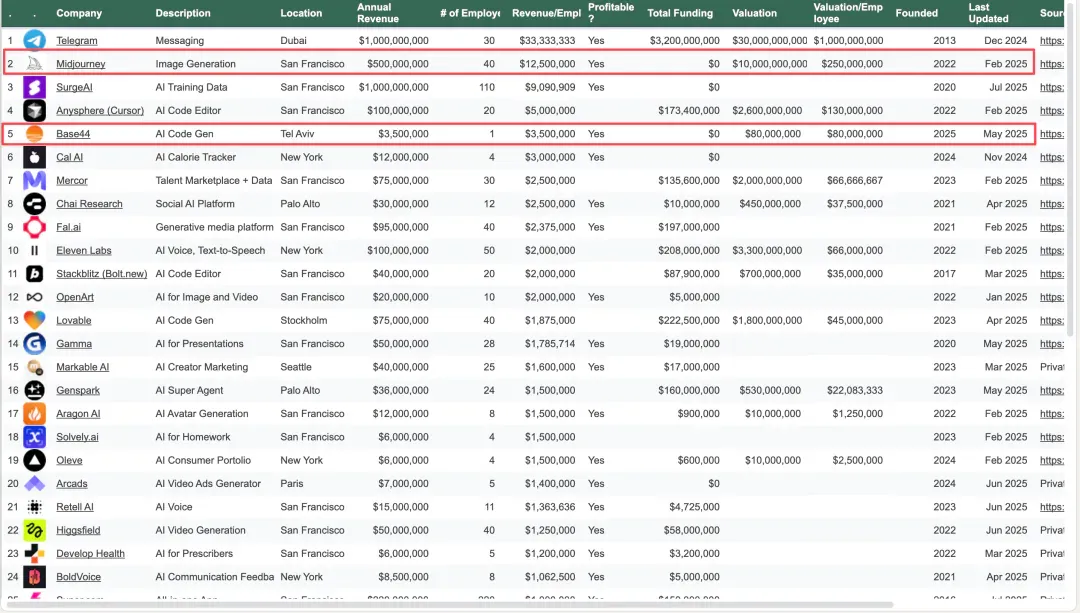Click the Cal AI apple logo icon
1080x613 pixels.
(x=34, y=157)
